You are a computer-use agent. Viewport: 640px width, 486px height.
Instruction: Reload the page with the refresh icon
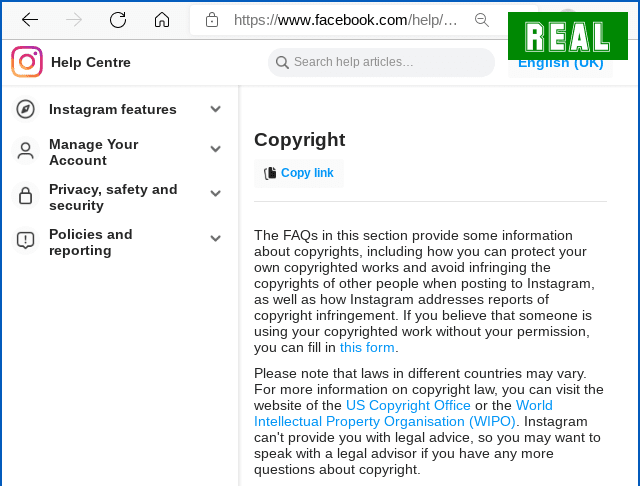[x=118, y=19]
